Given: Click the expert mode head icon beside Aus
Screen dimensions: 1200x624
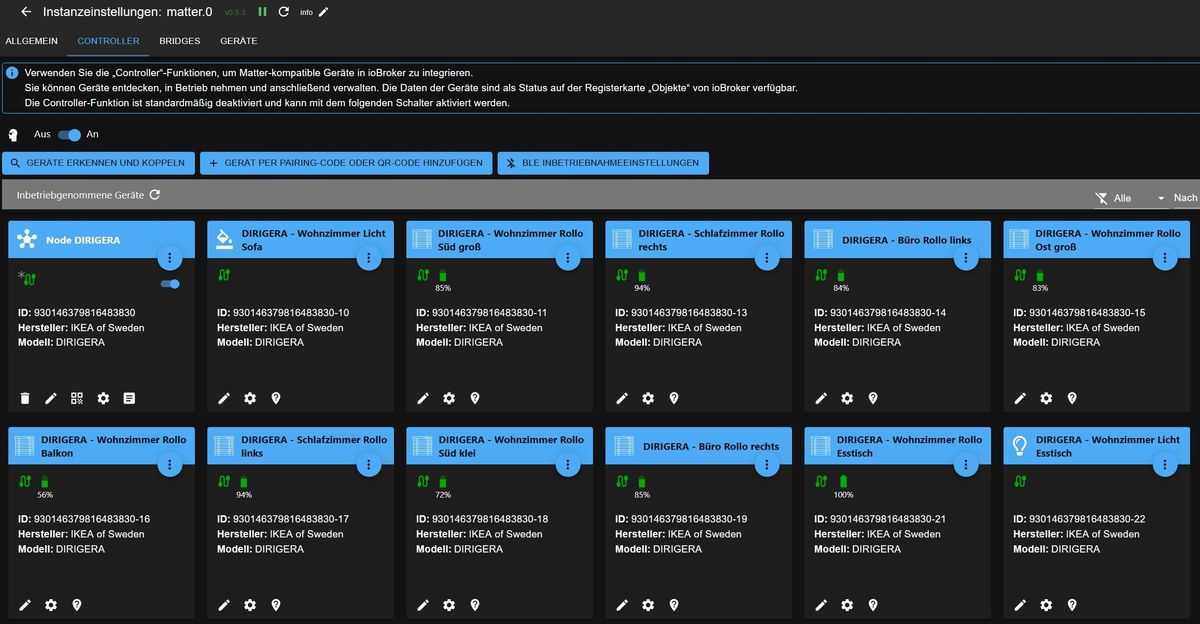Looking at the screenshot, I should point(14,134).
